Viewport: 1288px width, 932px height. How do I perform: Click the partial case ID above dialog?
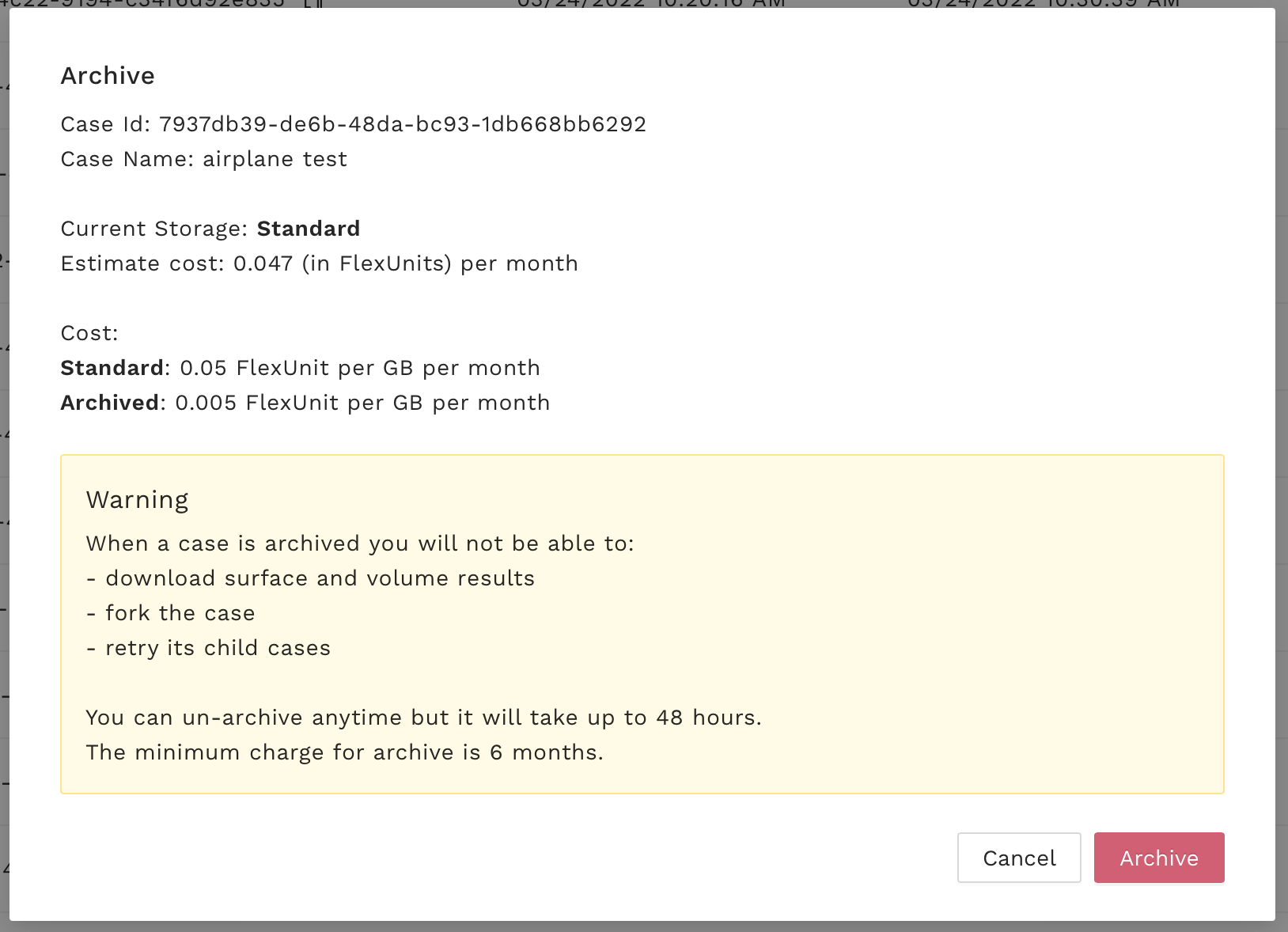pos(142,4)
